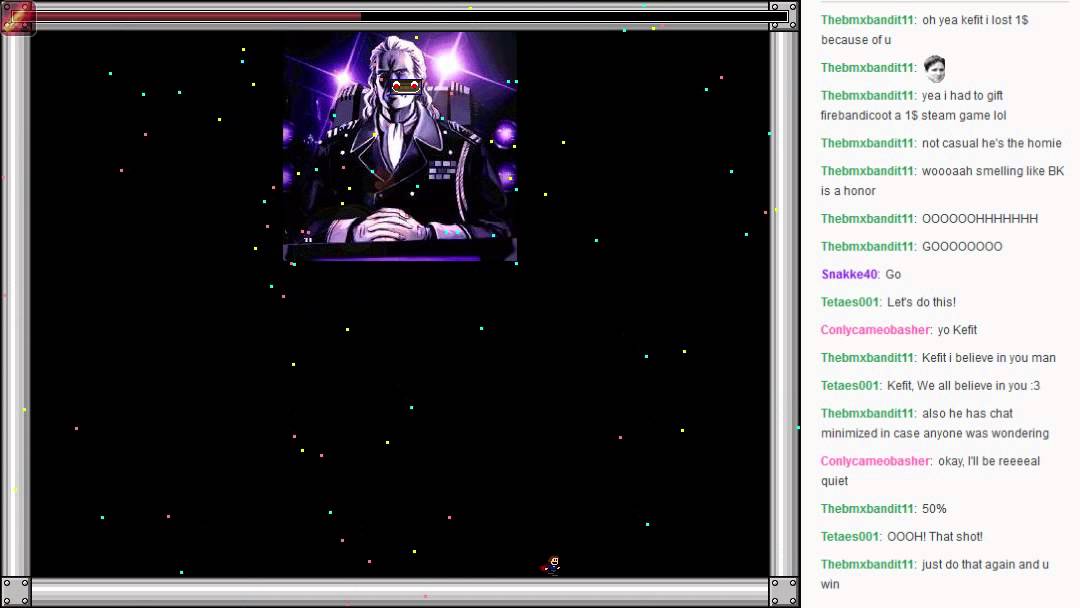Click the message "OOOH! That shot!"
The height and width of the screenshot is (608, 1080).
(x=935, y=536)
